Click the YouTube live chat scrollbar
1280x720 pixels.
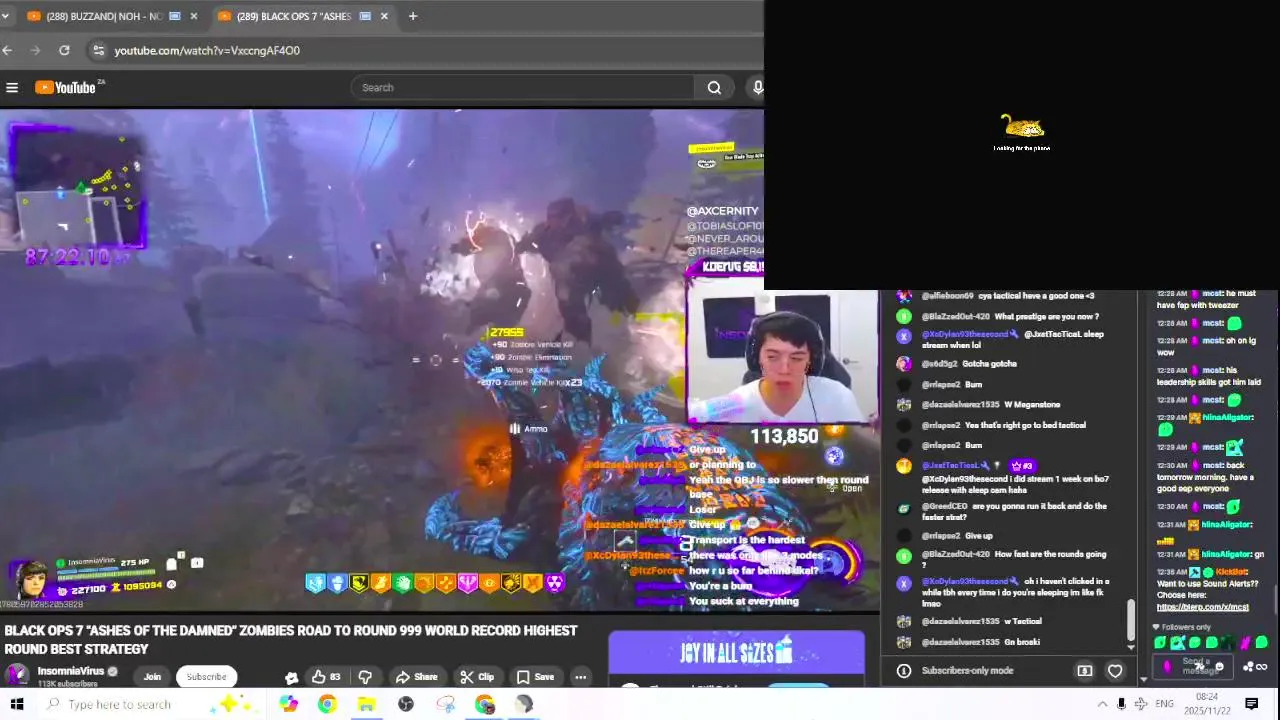(x=1131, y=620)
